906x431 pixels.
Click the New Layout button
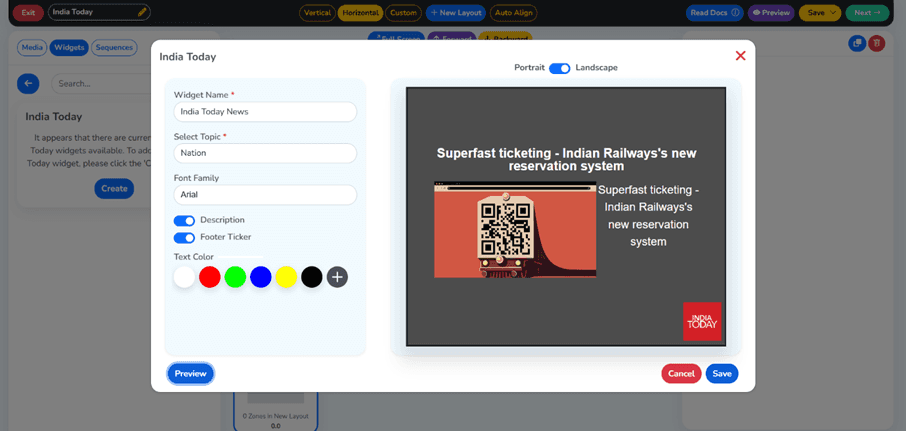point(456,13)
